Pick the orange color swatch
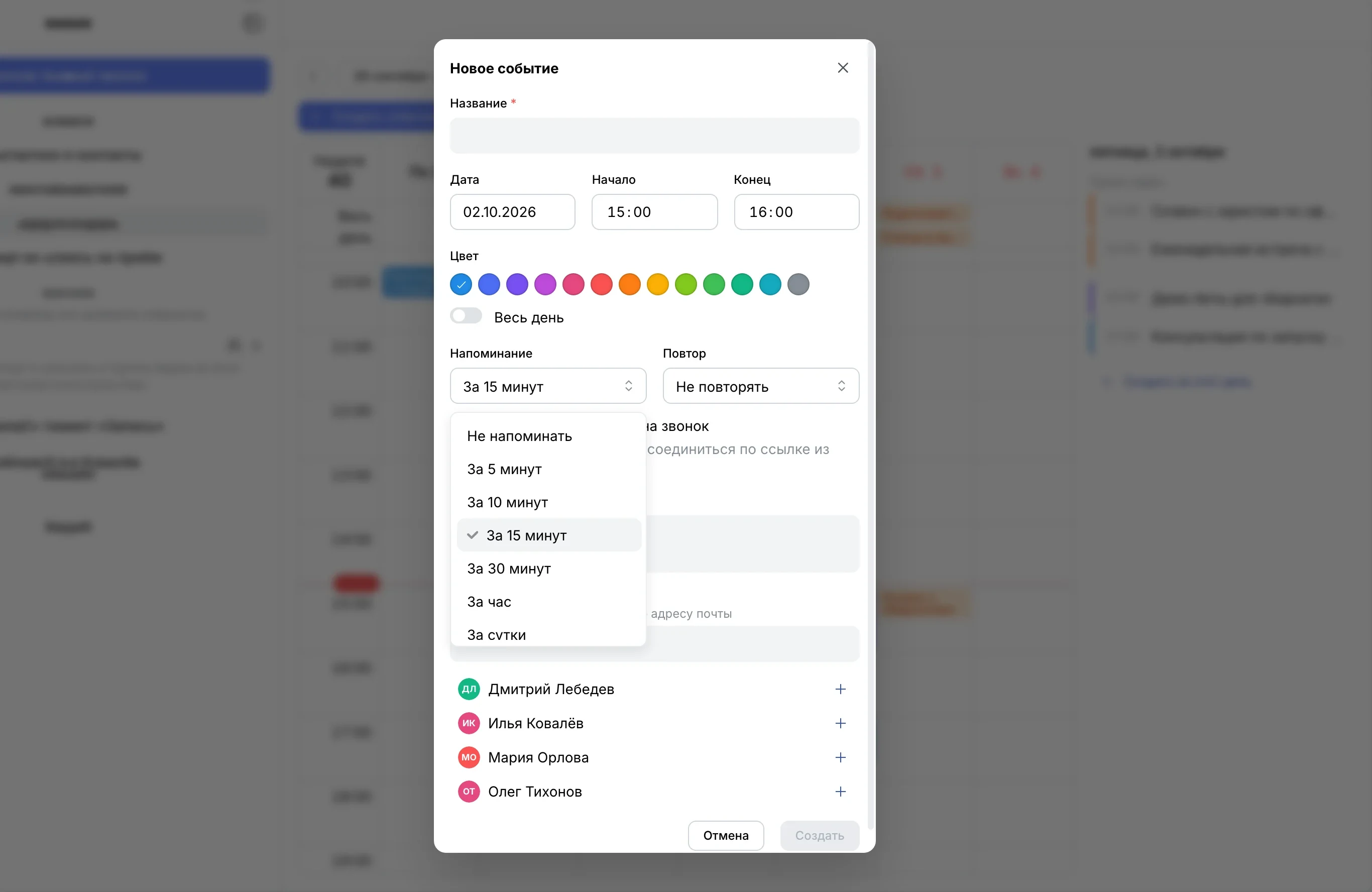1372x892 pixels. (x=630, y=284)
